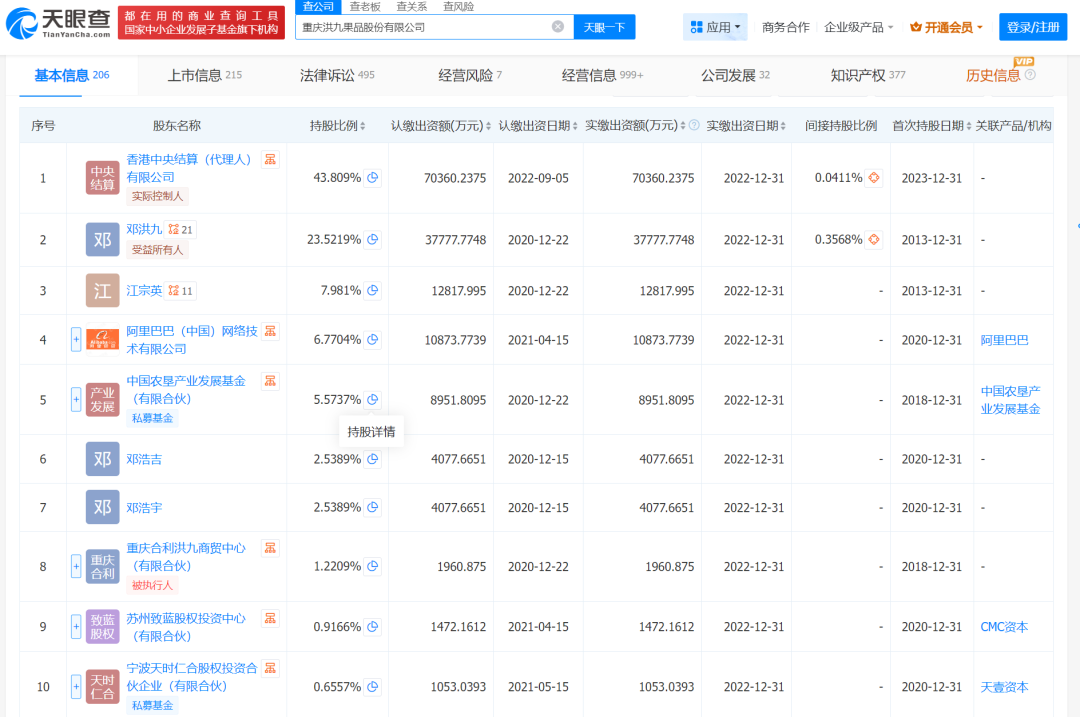Switch to the 法律诉讼 tab
Image resolution: width=1080 pixels, height=717 pixels.
(x=337, y=76)
